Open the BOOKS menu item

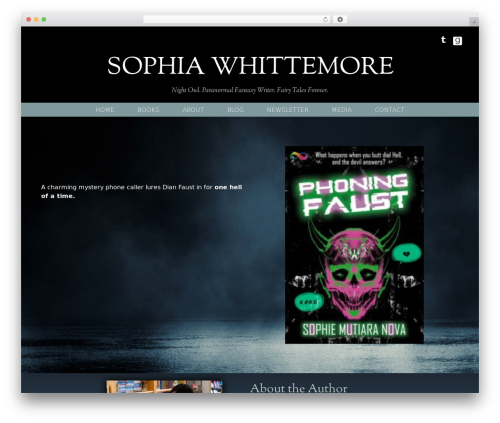coord(148,110)
